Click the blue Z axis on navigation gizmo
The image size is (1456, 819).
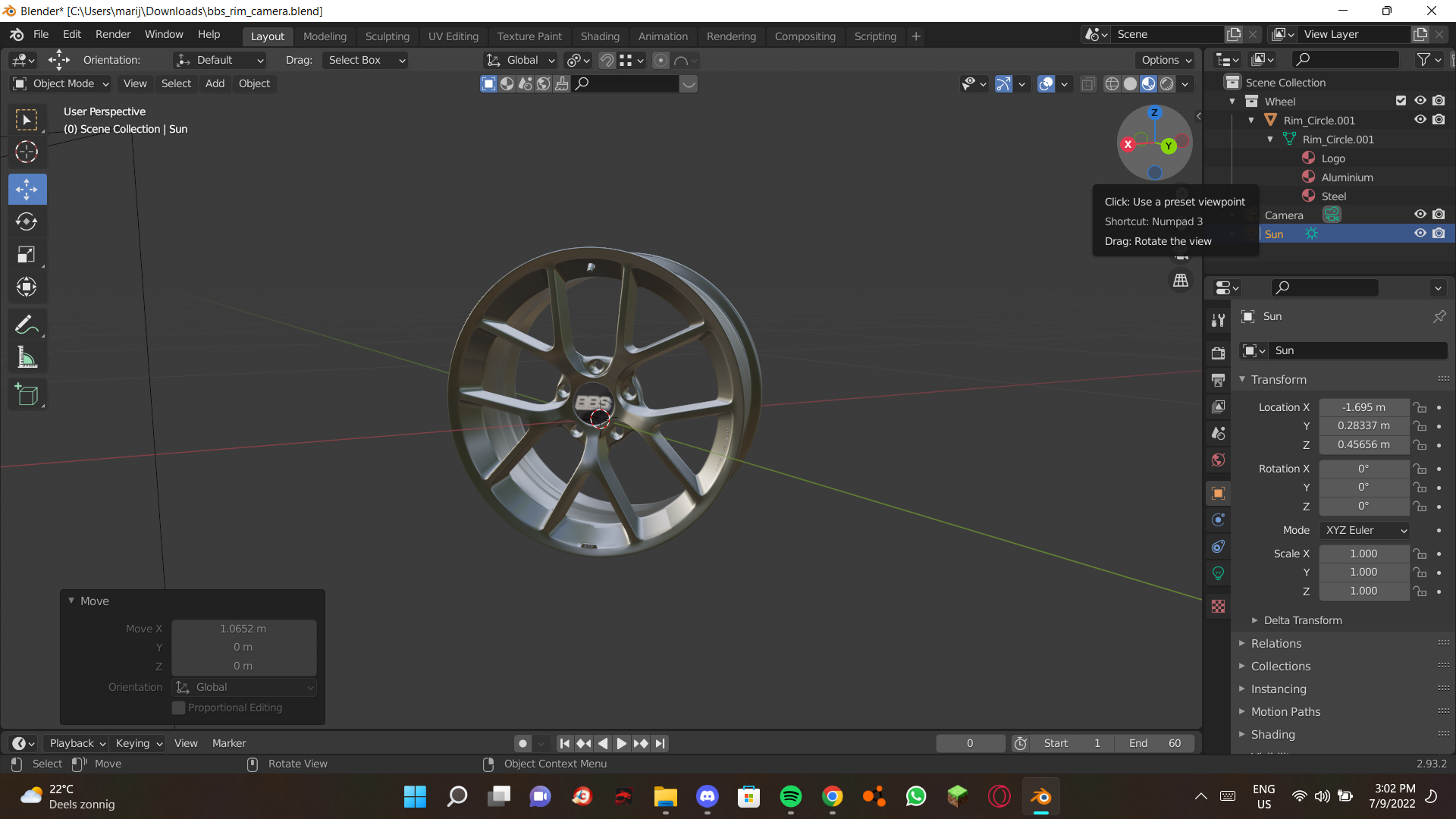(x=1154, y=112)
